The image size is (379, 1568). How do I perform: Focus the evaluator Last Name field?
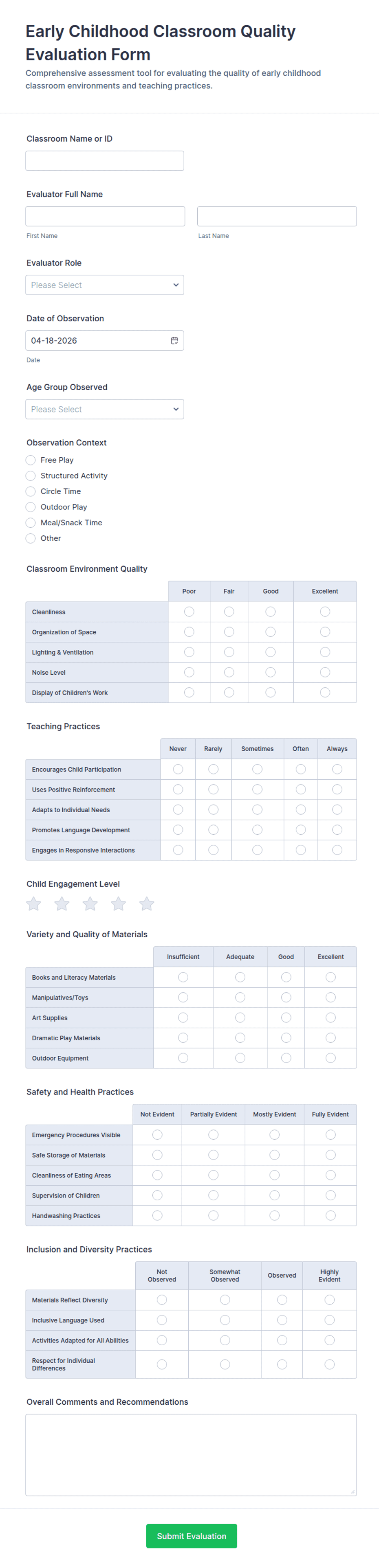pyautogui.click(x=277, y=216)
